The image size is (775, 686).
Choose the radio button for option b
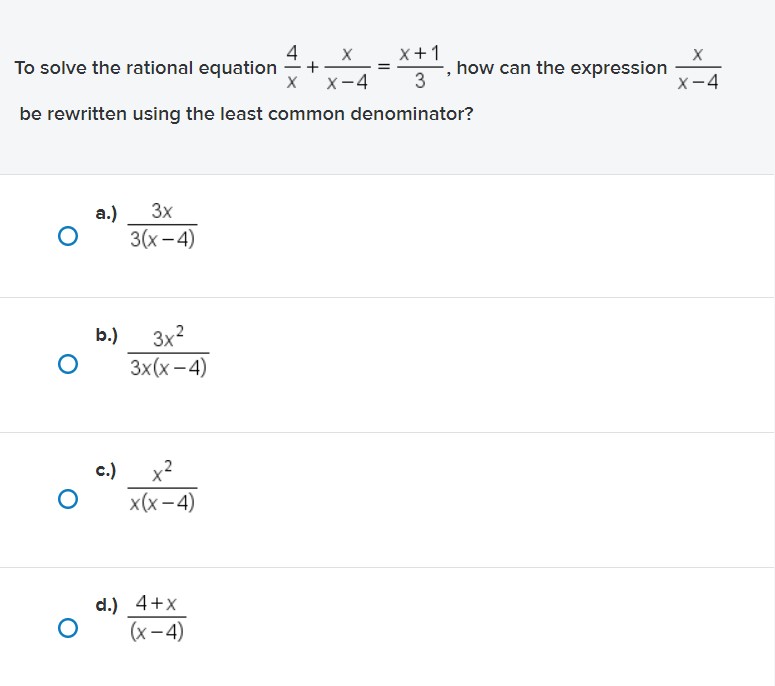point(68,364)
